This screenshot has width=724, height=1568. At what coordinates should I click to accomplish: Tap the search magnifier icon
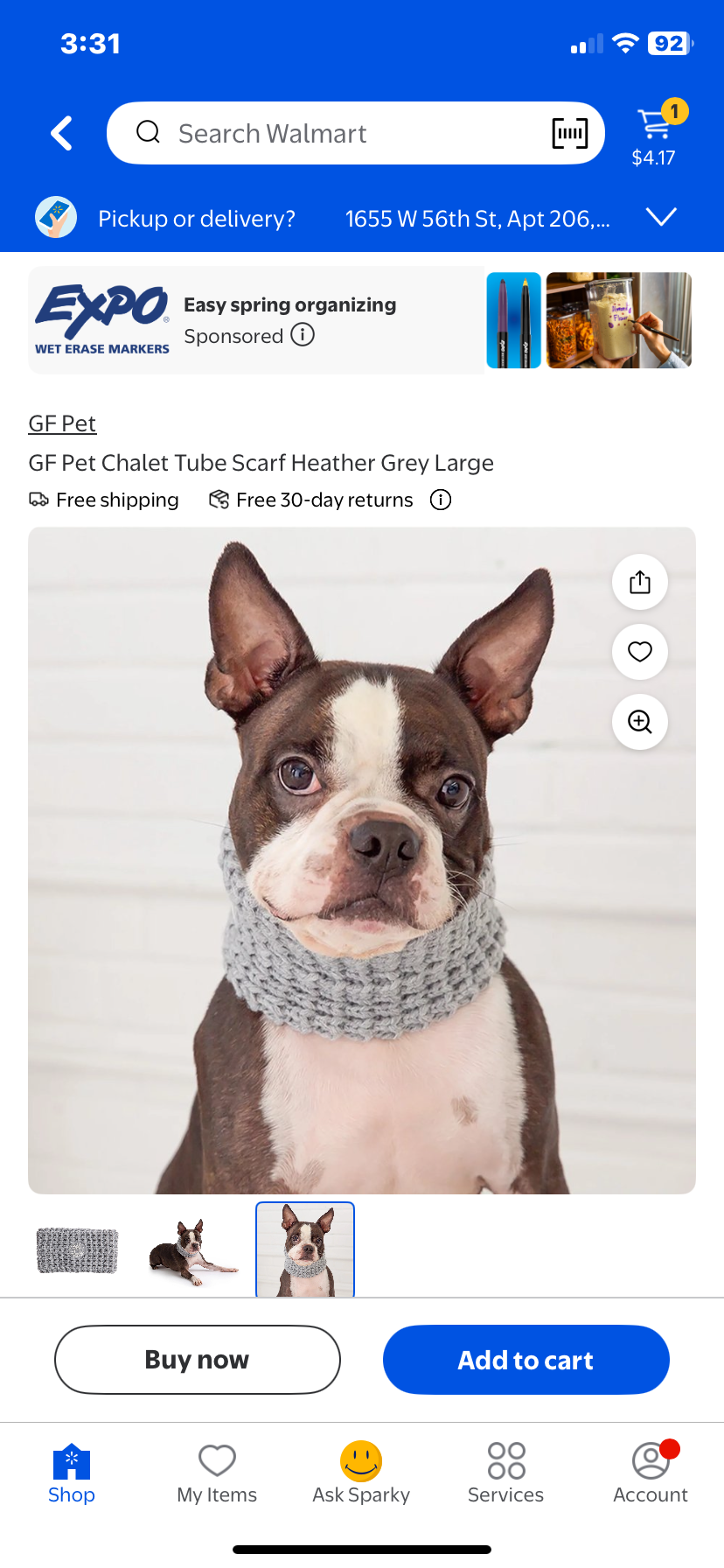(148, 132)
